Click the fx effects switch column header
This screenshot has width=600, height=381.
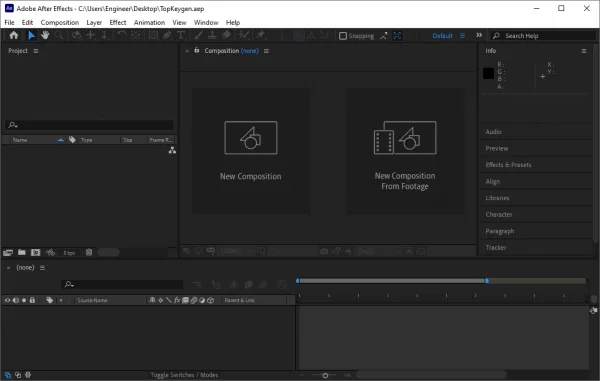177,300
